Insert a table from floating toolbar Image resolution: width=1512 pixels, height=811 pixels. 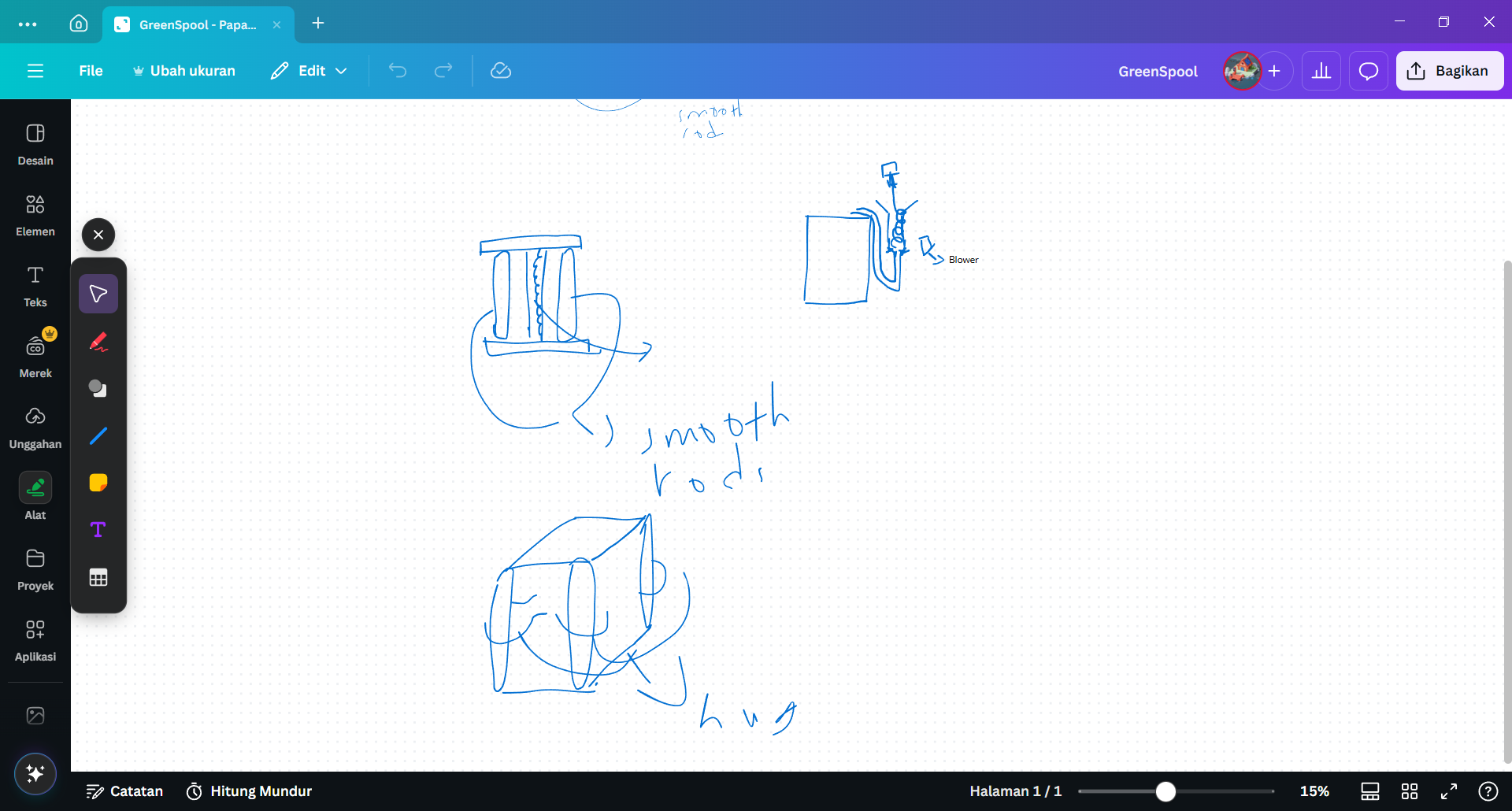coord(98,577)
